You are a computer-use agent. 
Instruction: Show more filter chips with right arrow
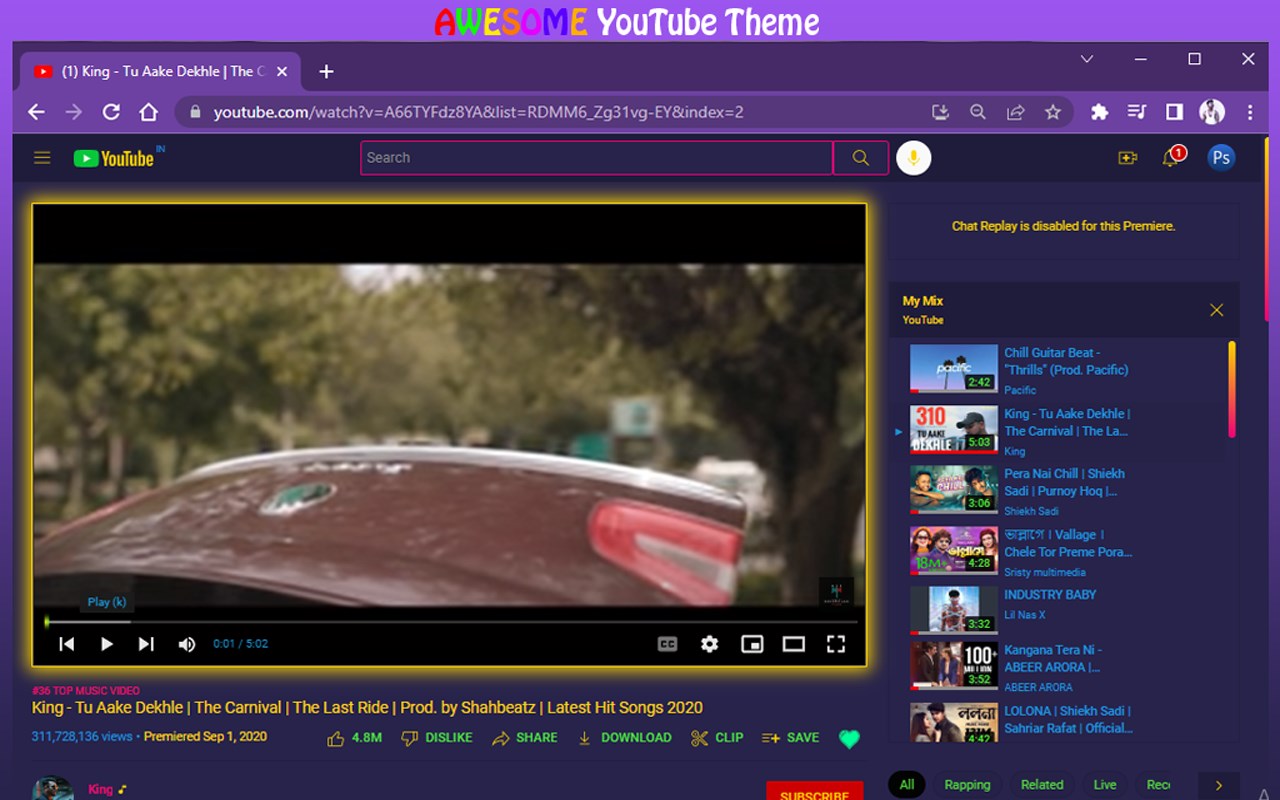pos(1218,785)
